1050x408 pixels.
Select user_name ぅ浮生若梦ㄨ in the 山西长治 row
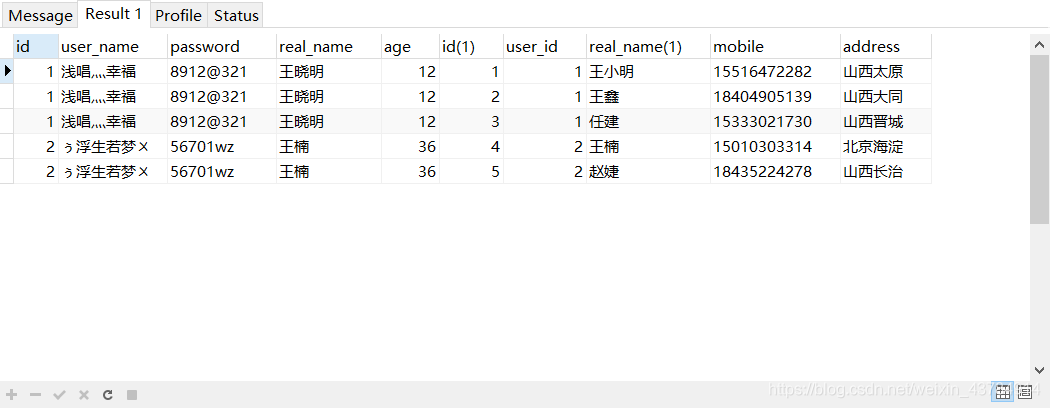[113, 172]
